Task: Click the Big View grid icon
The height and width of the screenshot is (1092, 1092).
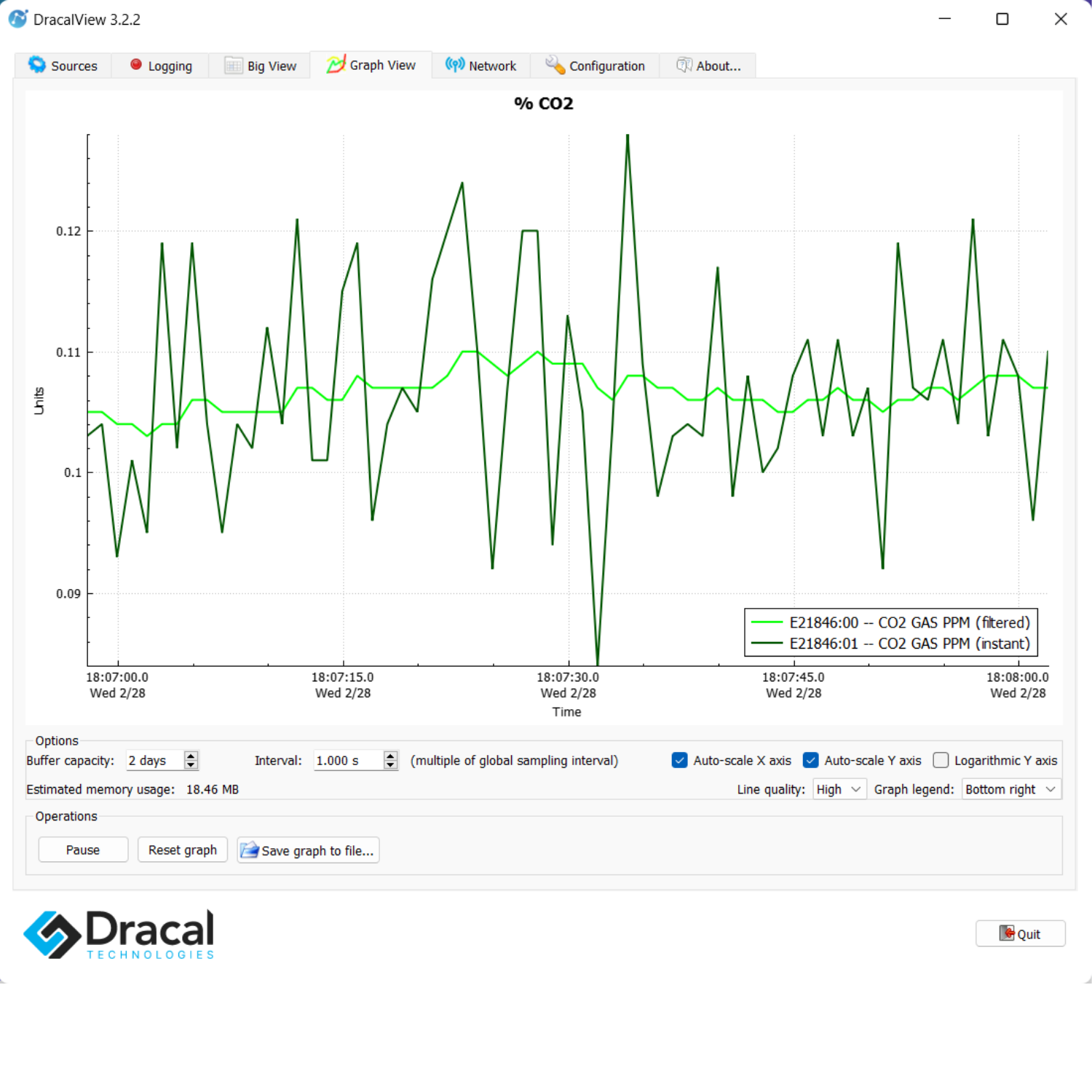Action: tap(233, 66)
